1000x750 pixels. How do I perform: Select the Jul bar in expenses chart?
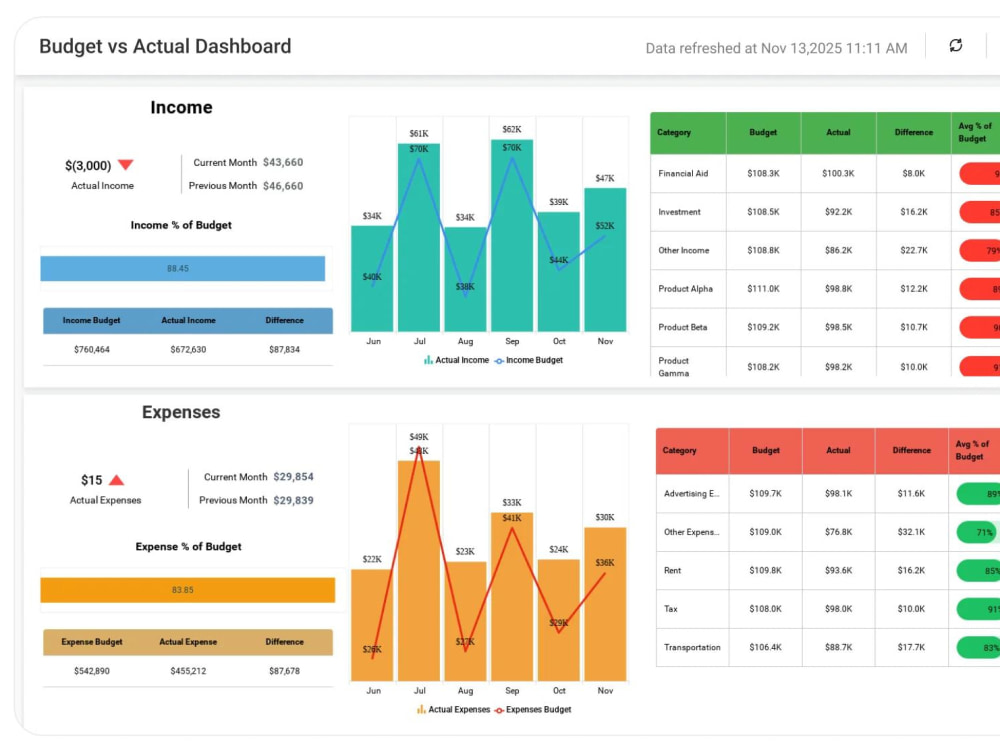[419, 571]
